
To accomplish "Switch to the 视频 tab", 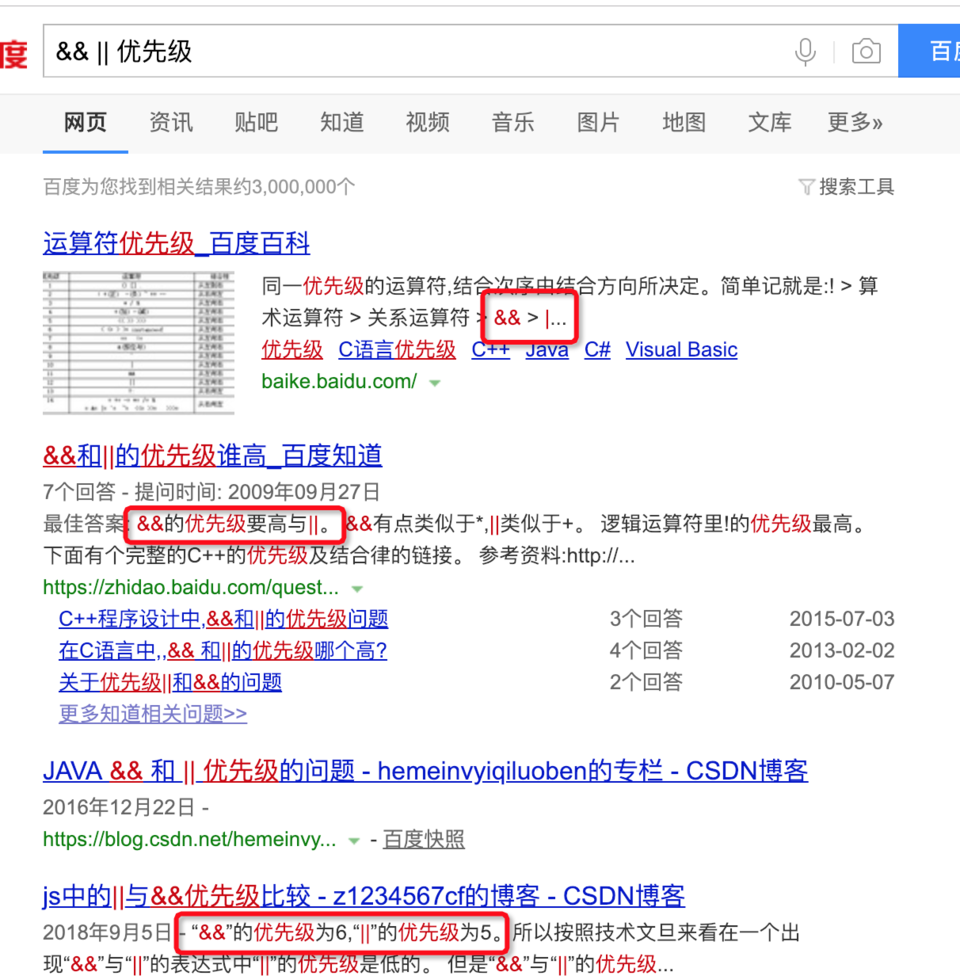I will 427,123.
